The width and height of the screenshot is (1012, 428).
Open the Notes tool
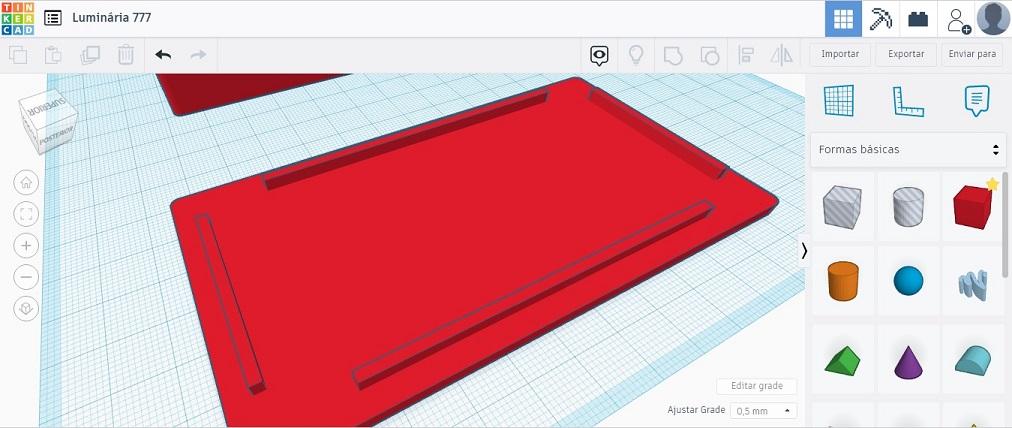tap(977, 101)
